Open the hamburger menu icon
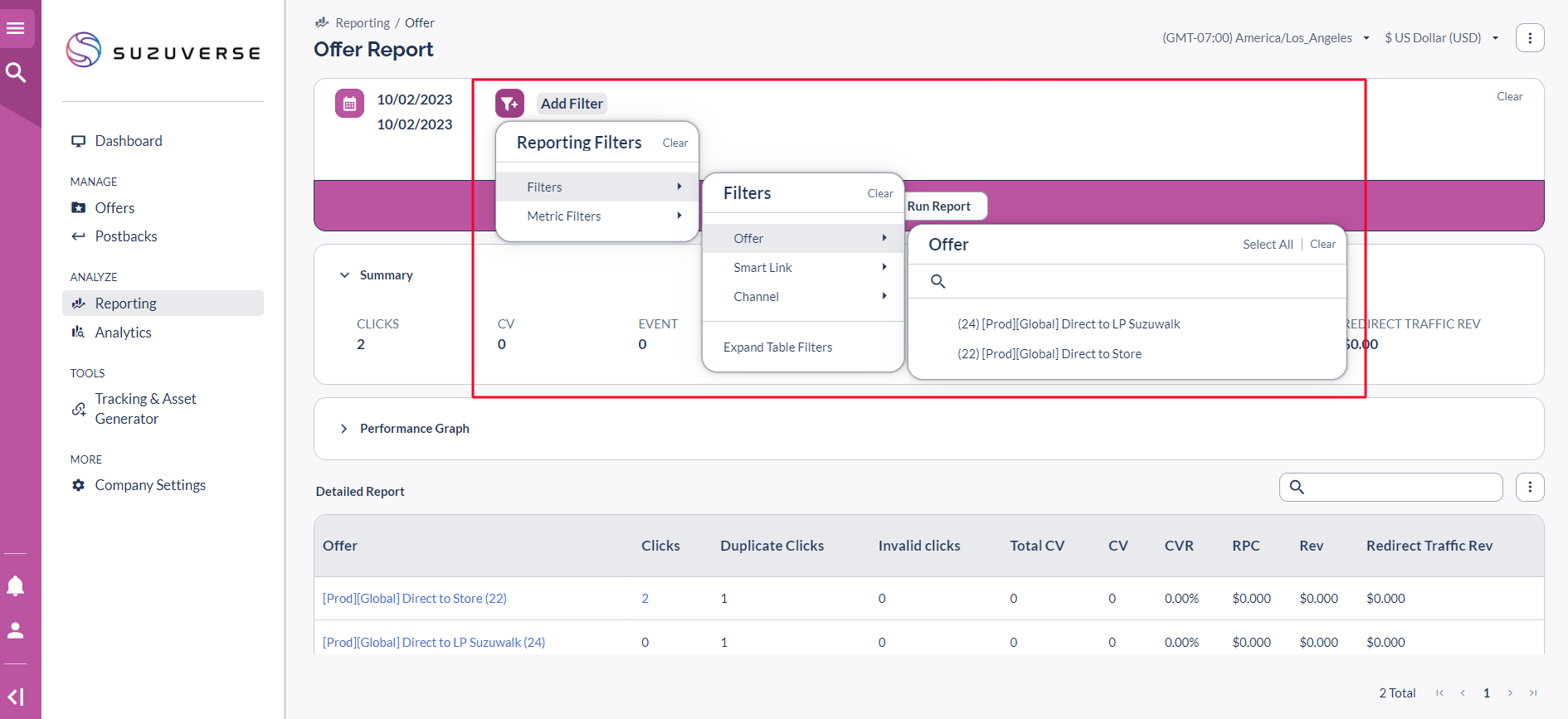Screen dimensions: 1568x719 (x=16, y=28)
